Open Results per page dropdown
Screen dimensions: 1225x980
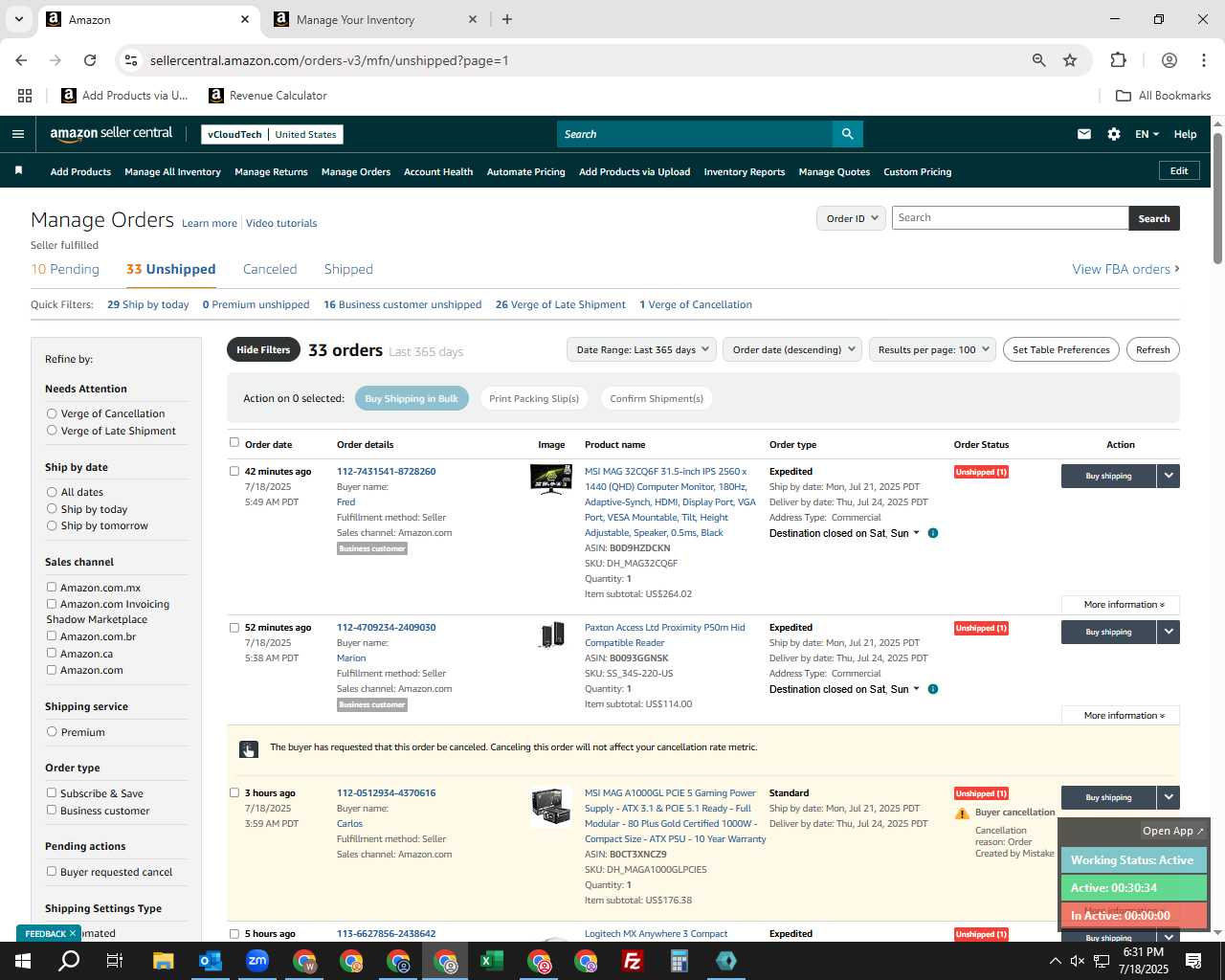point(932,349)
